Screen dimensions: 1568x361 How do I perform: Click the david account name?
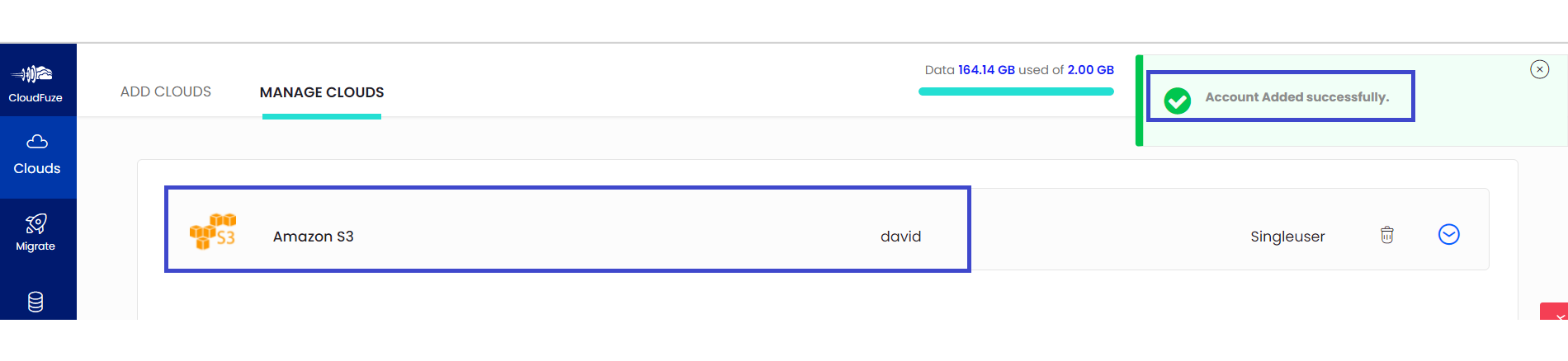click(900, 237)
